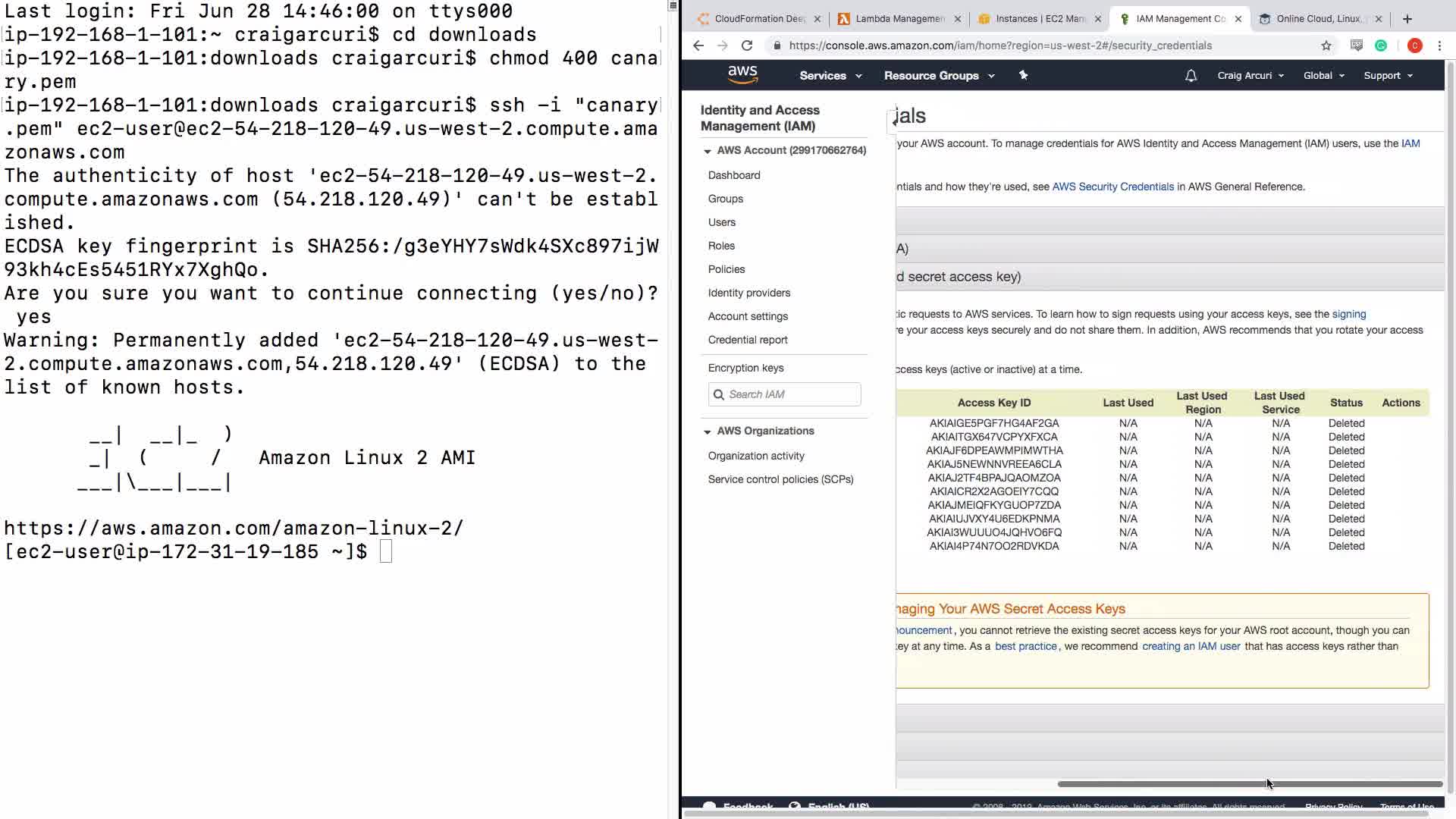Follow the AWS Security Credentials link

pyautogui.click(x=1112, y=187)
